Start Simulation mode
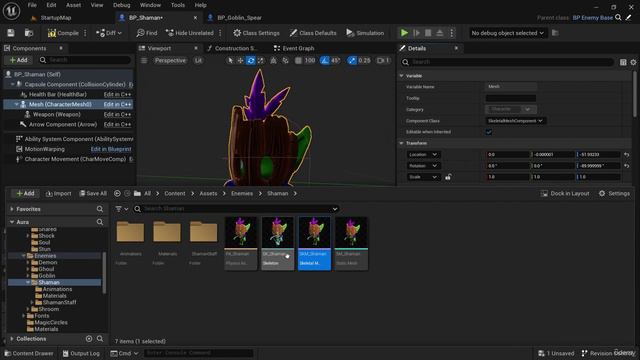Screen dimensions: 640x360 365,33
